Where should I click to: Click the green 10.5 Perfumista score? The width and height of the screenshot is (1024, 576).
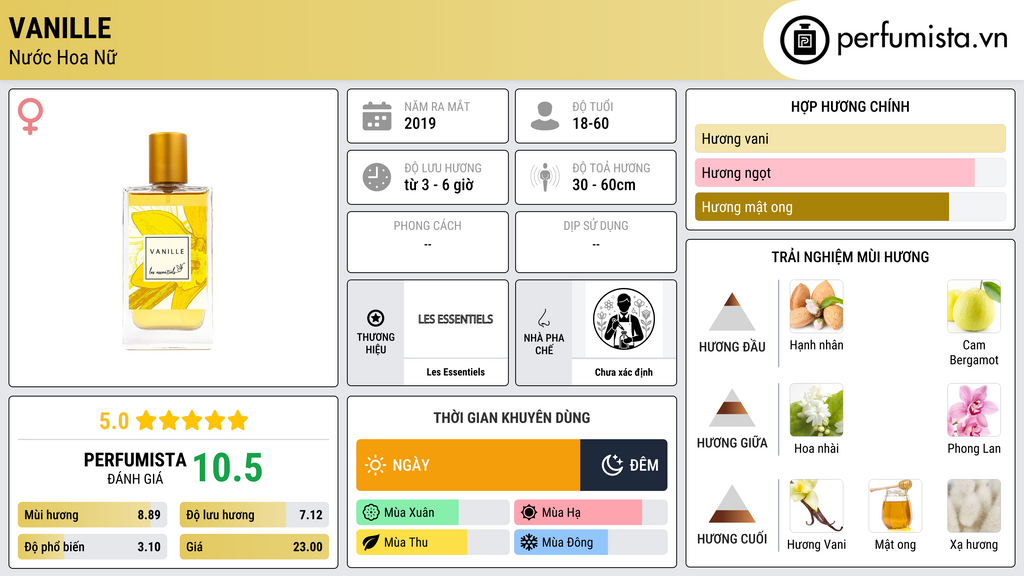click(228, 468)
